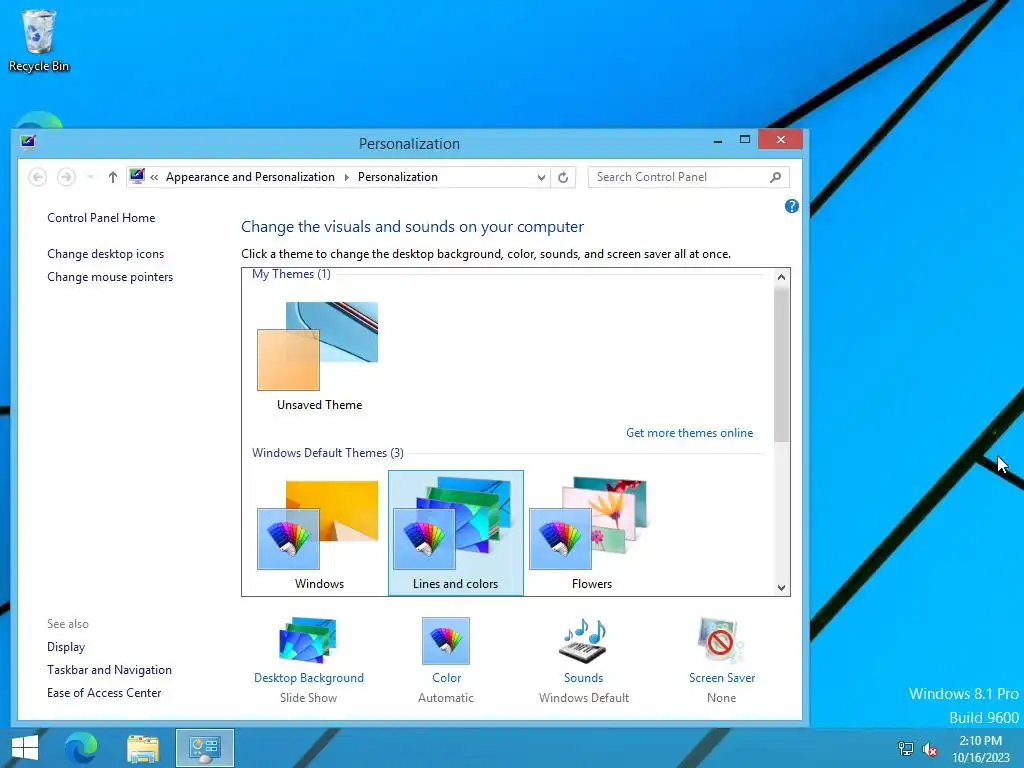Select the Lines and colors theme
This screenshot has height=768, width=1024.
point(456,533)
